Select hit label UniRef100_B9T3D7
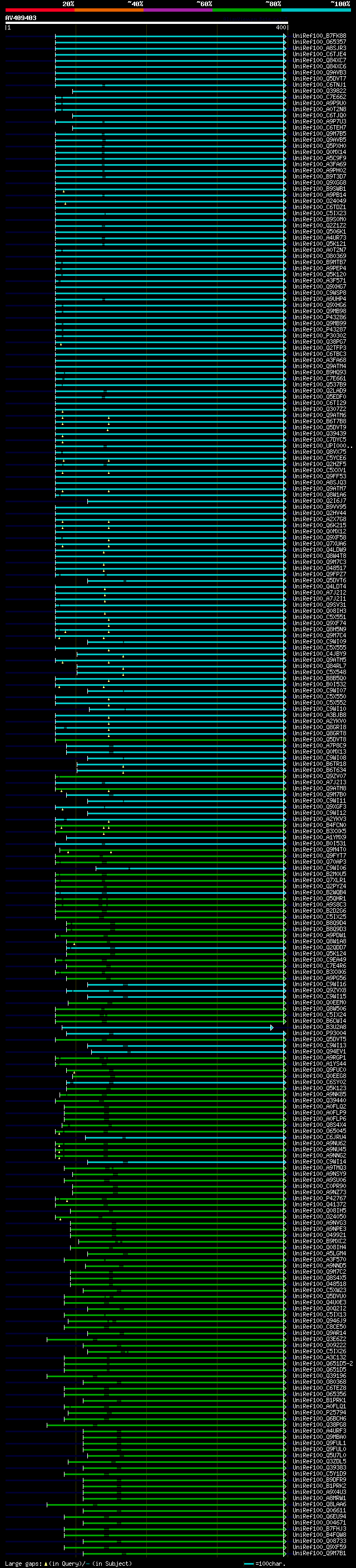The width and height of the screenshot is (356, 1568). tap(319, 176)
